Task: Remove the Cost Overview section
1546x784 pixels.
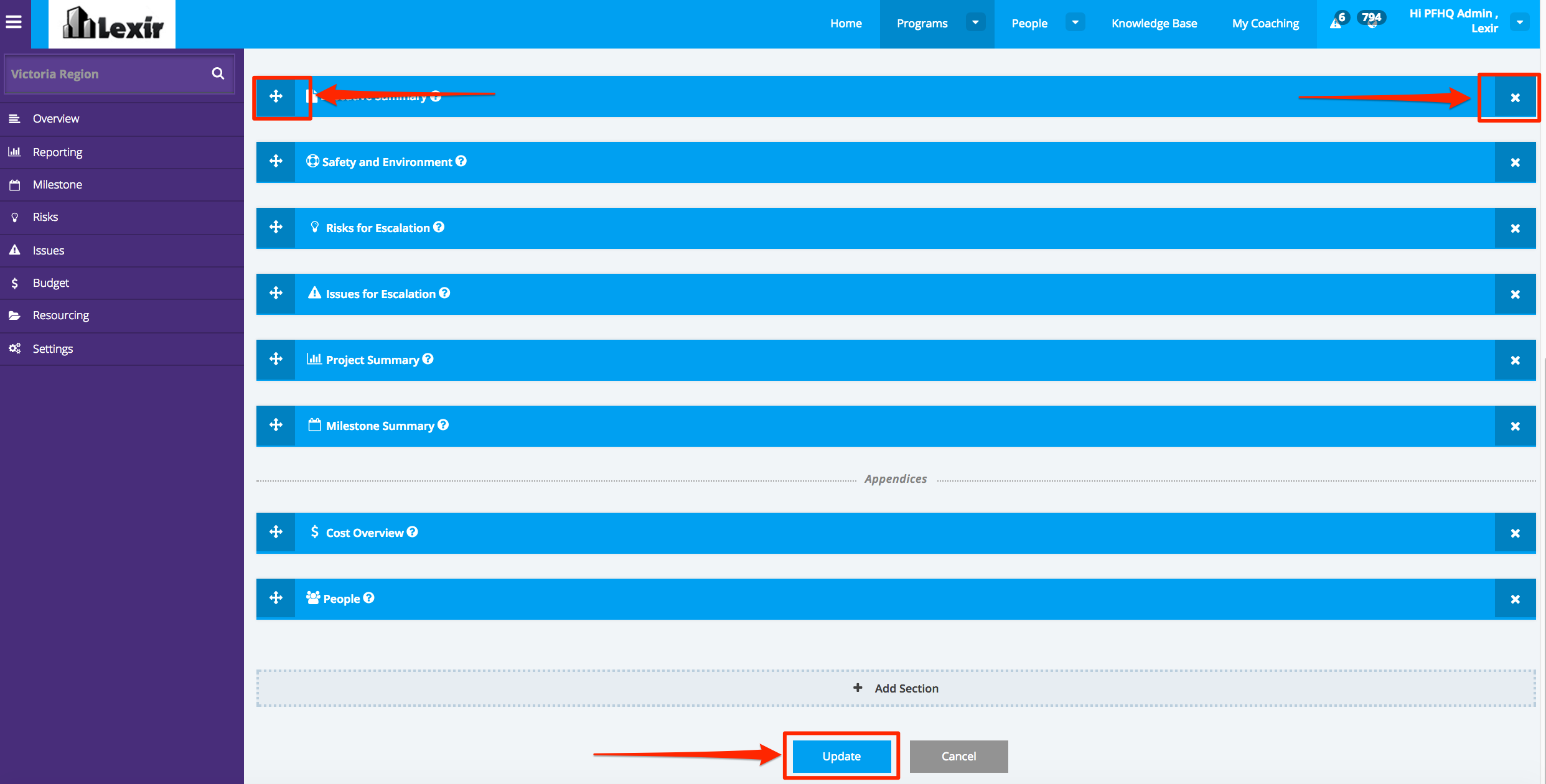Action: click(x=1515, y=533)
